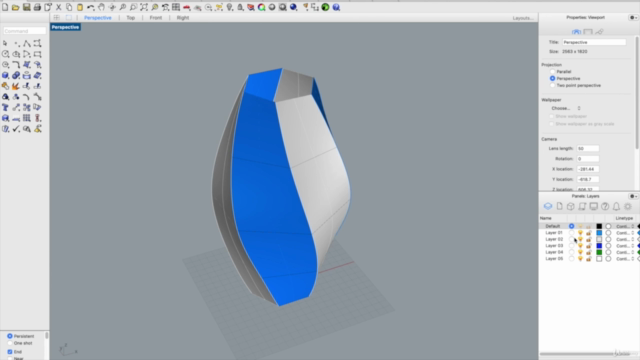The image size is (640, 360).
Task: Select the Circle tool
Action: point(5,54)
